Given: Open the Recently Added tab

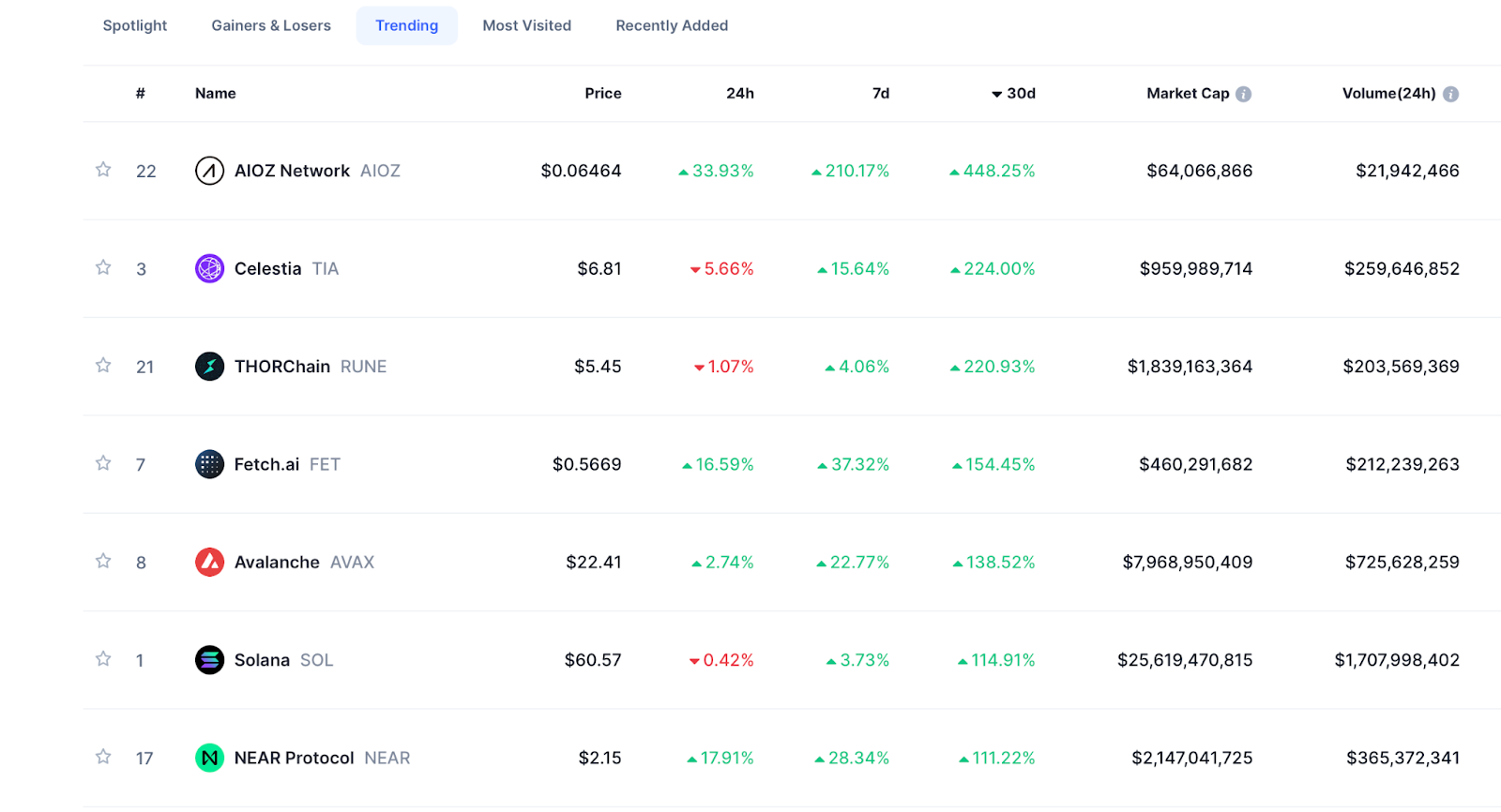Looking at the screenshot, I should point(672,25).
